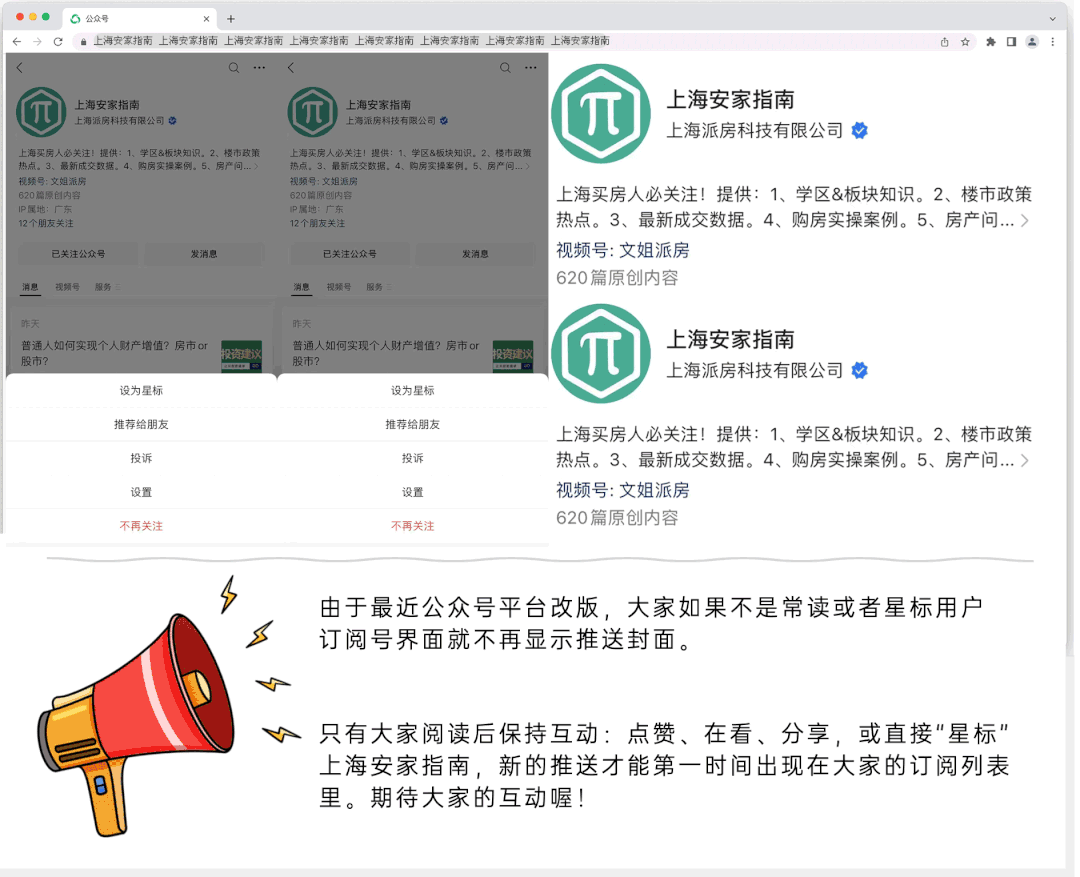Choose 投诉 in middle panel menu
1080x877 pixels.
413,458
